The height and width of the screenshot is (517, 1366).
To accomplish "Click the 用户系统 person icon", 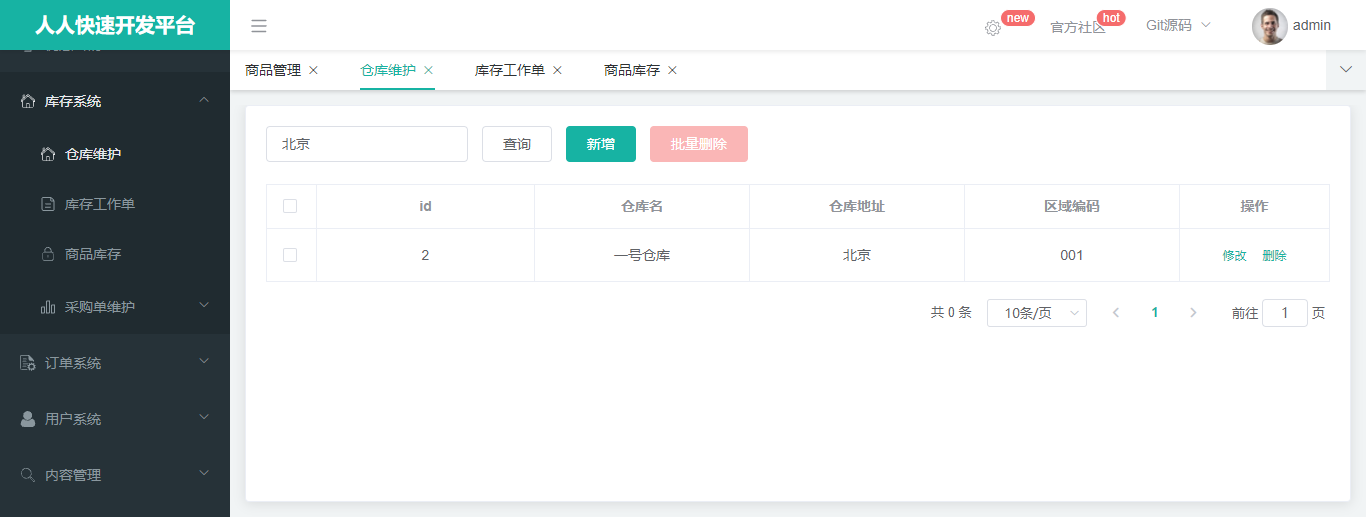I will pyautogui.click(x=28, y=419).
